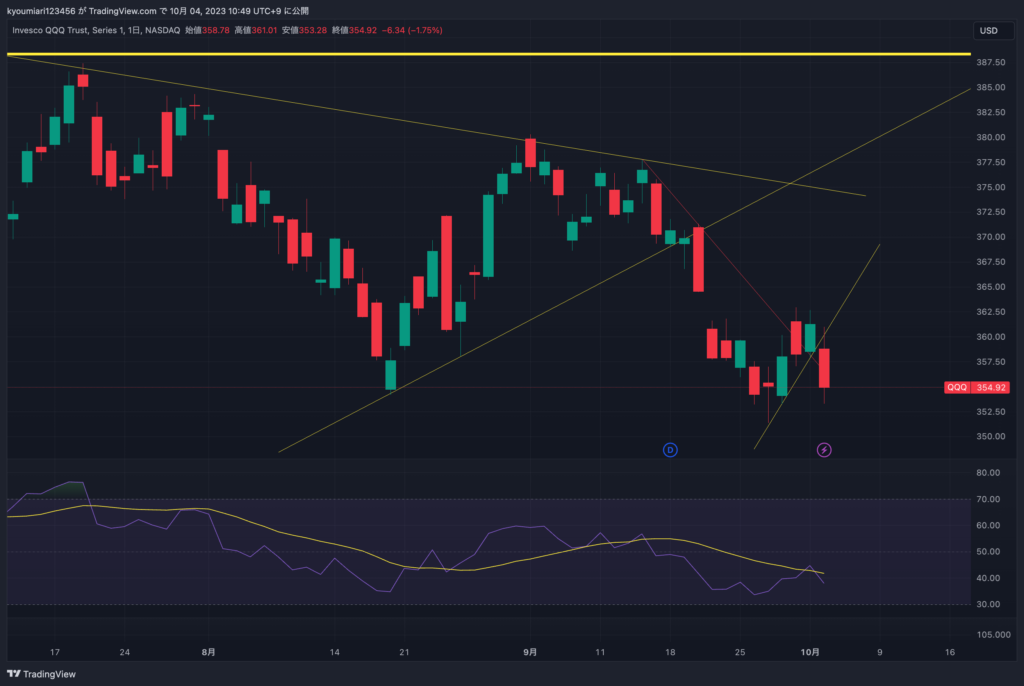Click the 105.000 bottom axis value
The height and width of the screenshot is (686, 1024).
pyautogui.click(x=993, y=634)
